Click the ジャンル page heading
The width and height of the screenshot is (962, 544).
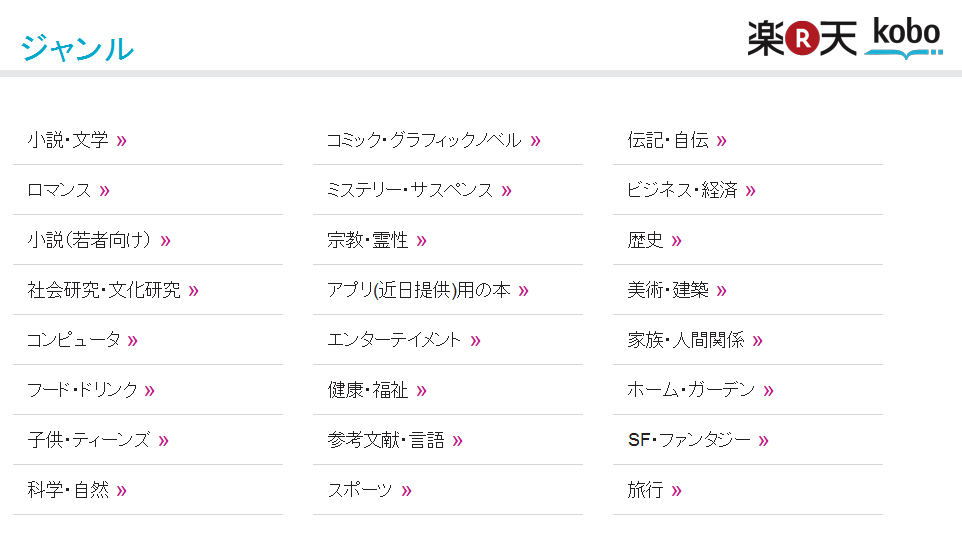[77, 47]
